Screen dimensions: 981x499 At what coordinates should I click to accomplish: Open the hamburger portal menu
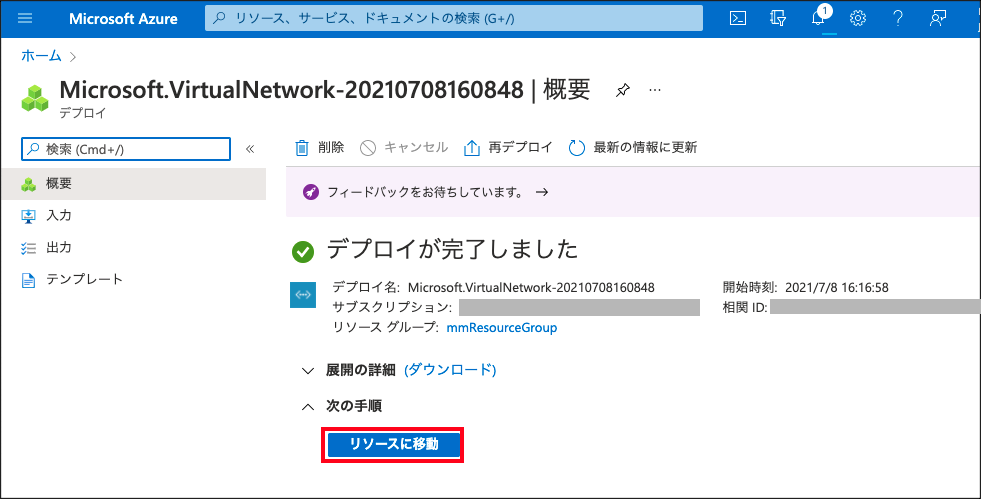coord(25,18)
